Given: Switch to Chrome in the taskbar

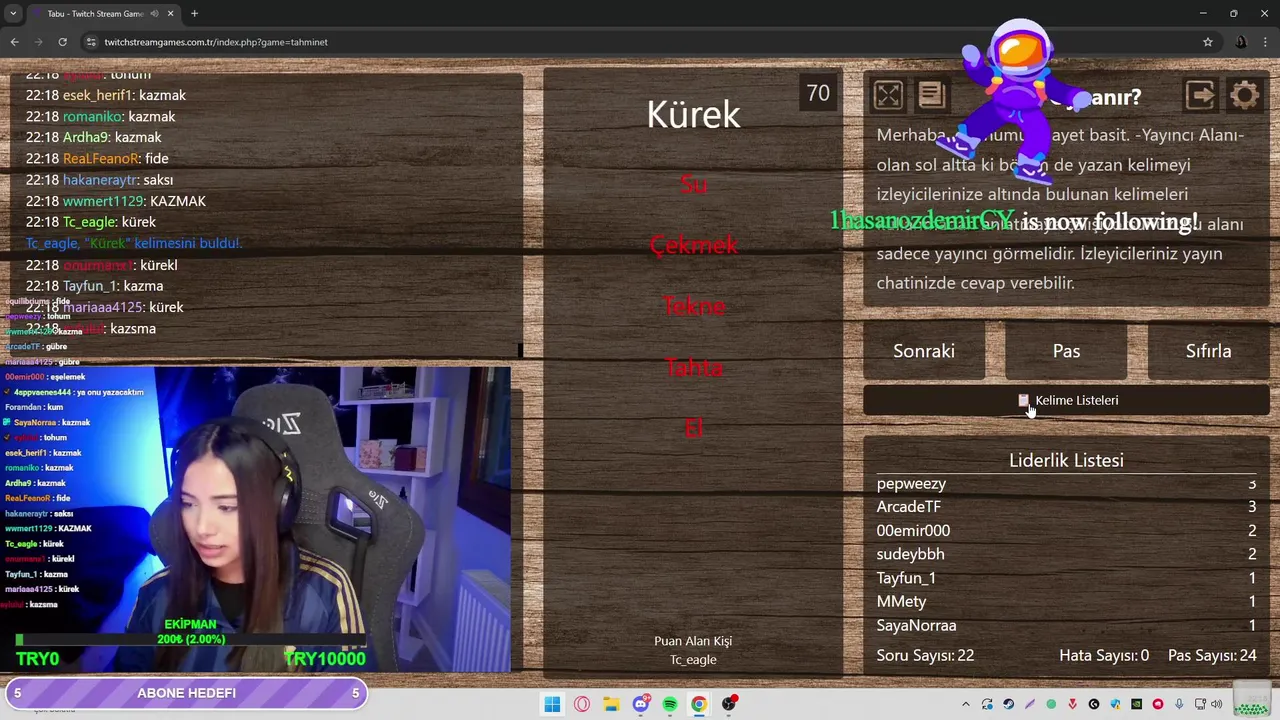Looking at the screenshot, I should [x=699, y=704].
